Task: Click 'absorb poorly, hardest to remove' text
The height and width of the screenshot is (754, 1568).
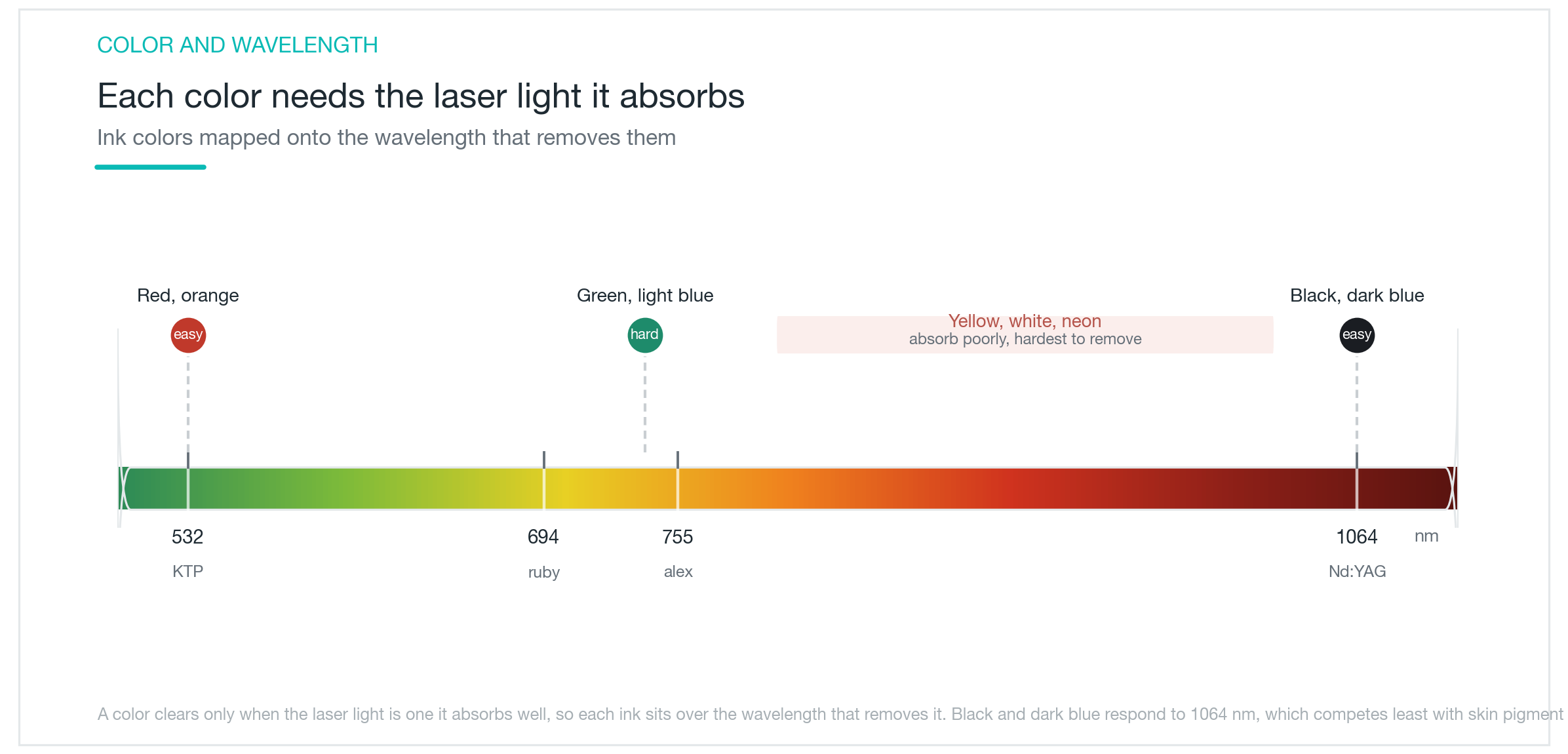Action: pyautogui.click(x=1025, y=339)
